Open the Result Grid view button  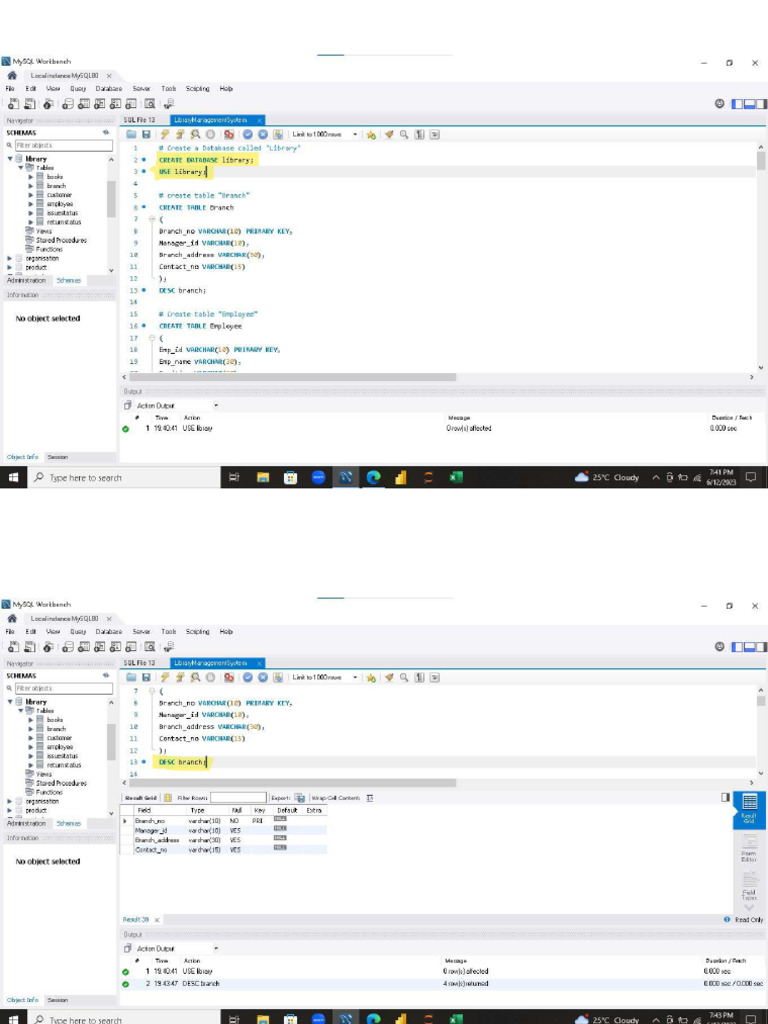point(749,807)
